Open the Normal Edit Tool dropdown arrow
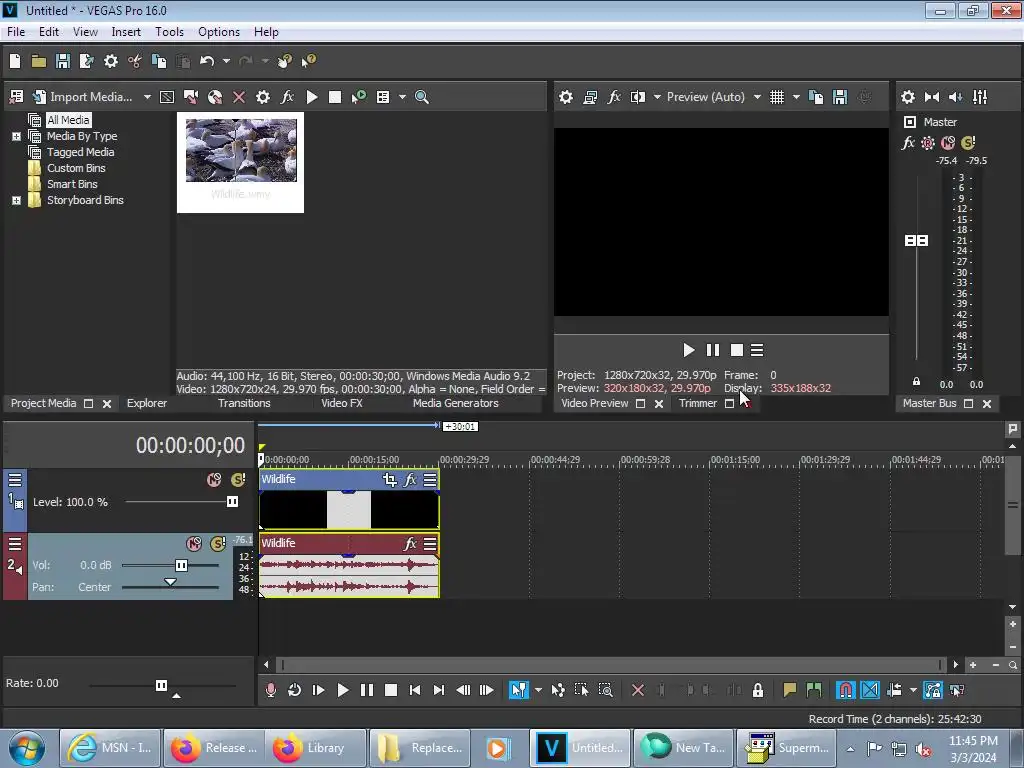The width and height of the screenshot is (1024, 768). coord(538,690)
